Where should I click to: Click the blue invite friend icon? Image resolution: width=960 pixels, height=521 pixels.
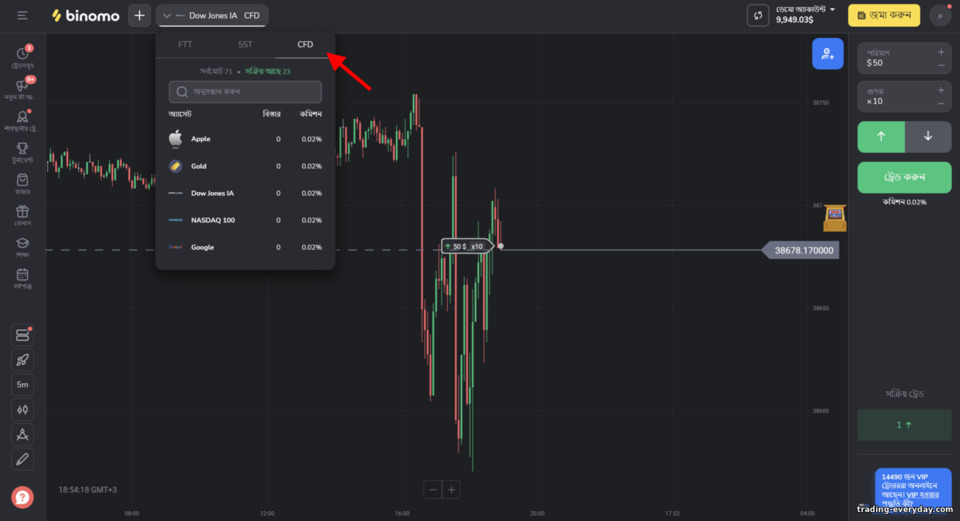pos(828,54)
